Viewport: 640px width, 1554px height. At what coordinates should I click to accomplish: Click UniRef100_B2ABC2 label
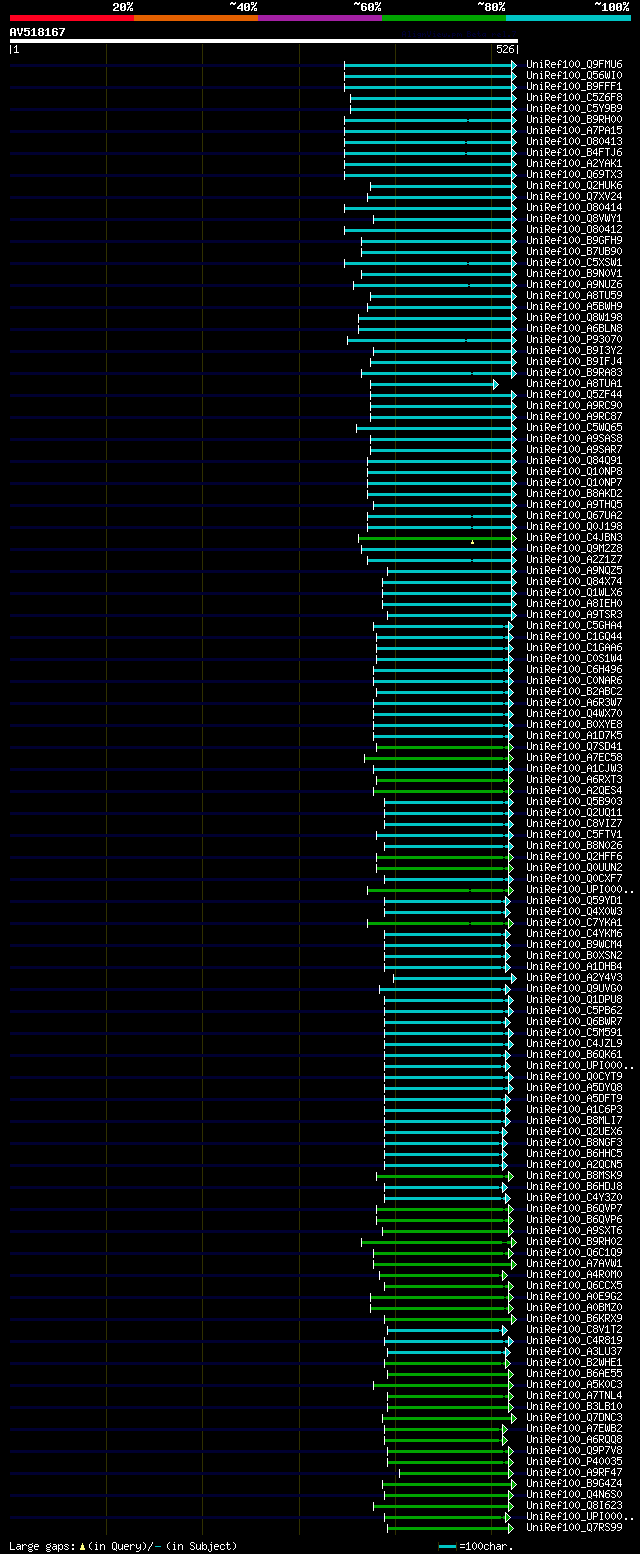click(x=574, y=692)
